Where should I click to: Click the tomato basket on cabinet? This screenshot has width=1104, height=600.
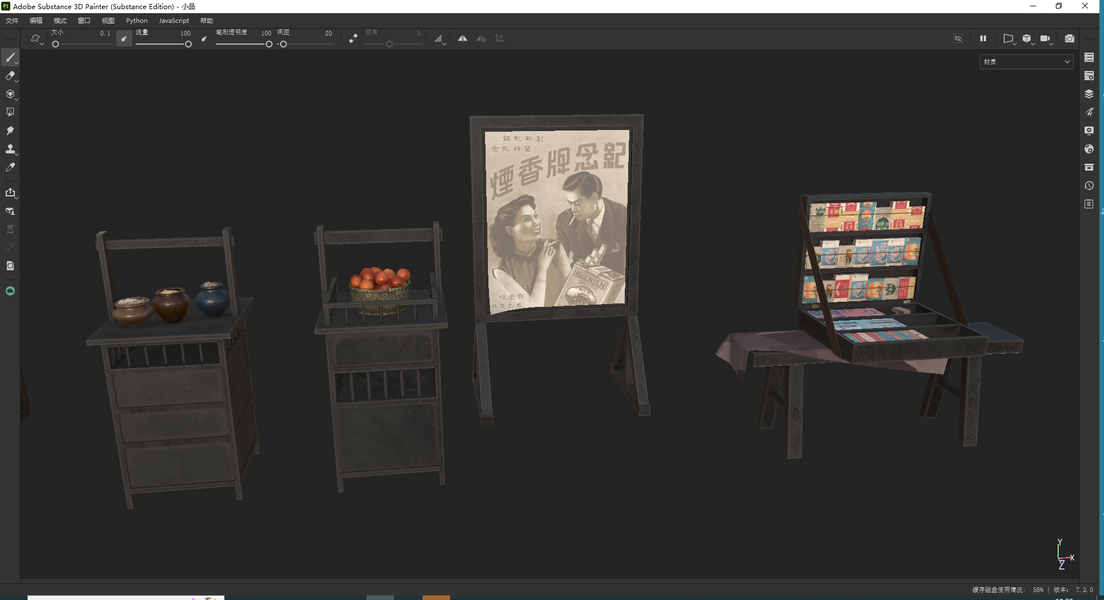[380, 289]
